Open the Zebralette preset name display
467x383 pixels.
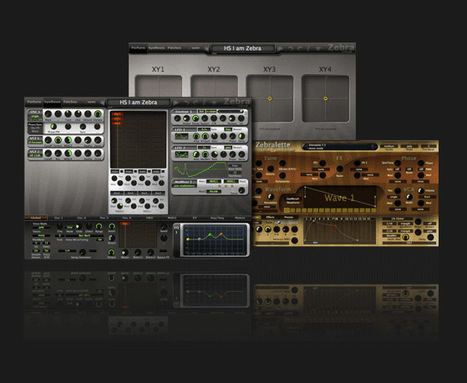339,146
